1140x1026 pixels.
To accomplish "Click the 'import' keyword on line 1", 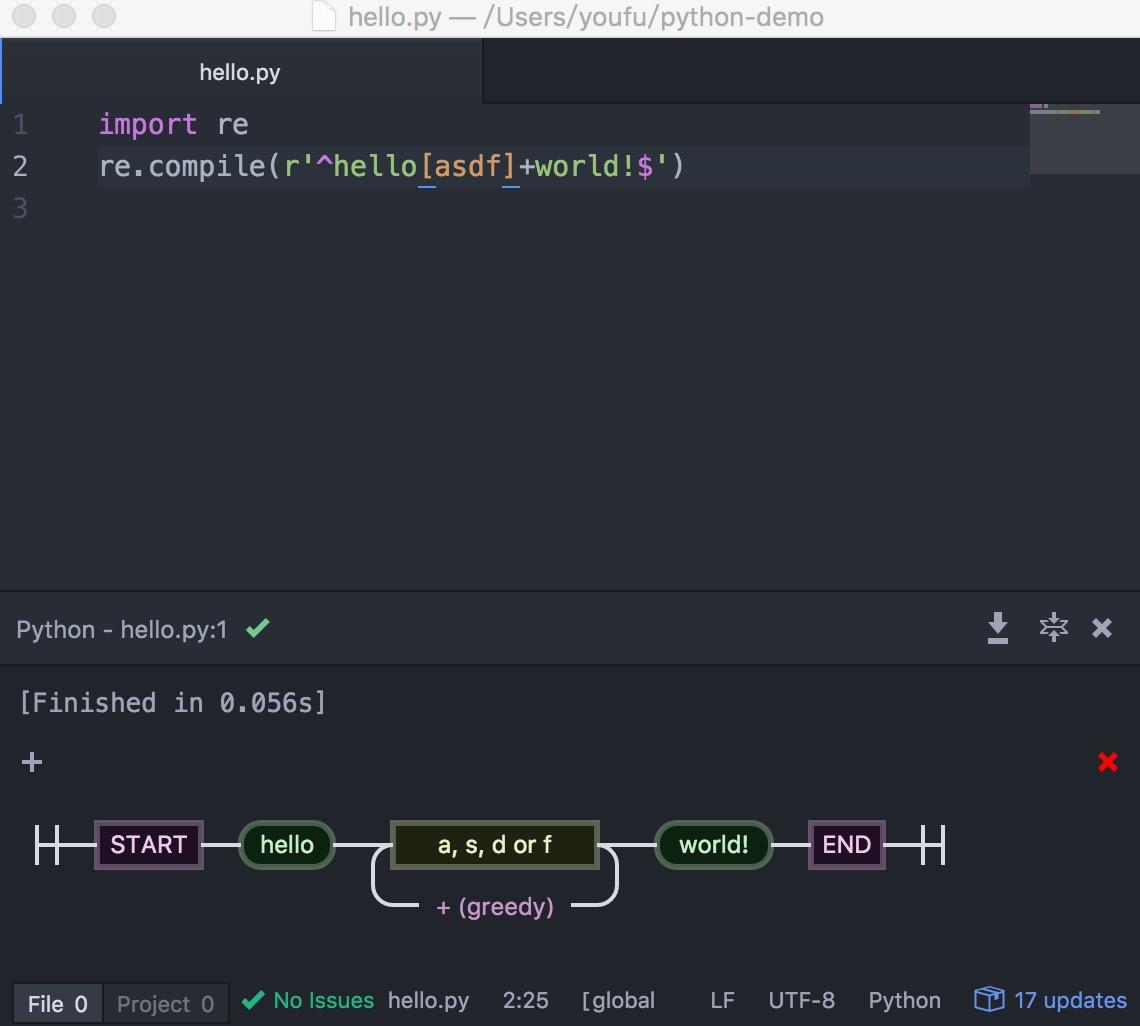I will point(148,124).
